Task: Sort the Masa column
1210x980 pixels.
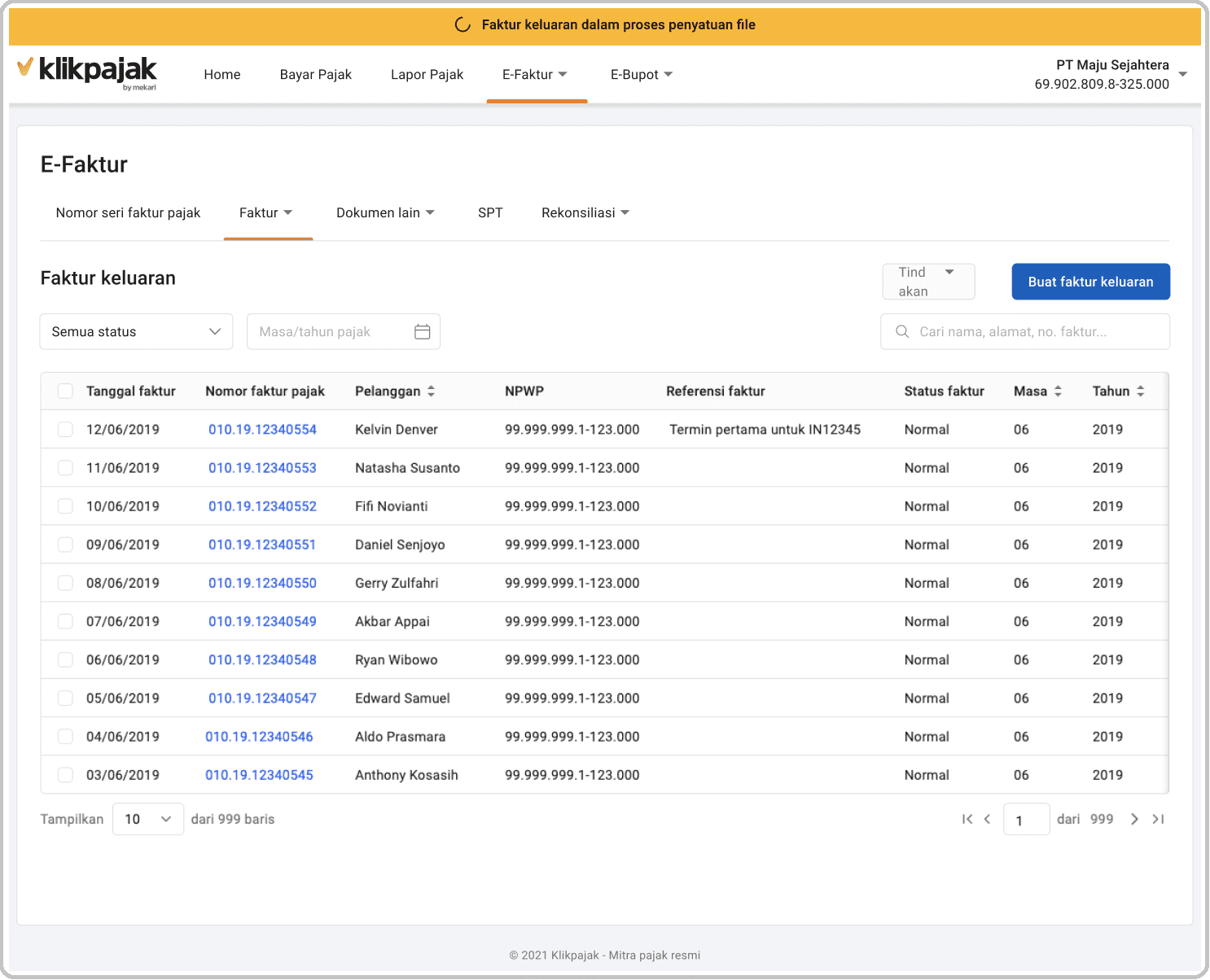Action: pos(1059,391)
